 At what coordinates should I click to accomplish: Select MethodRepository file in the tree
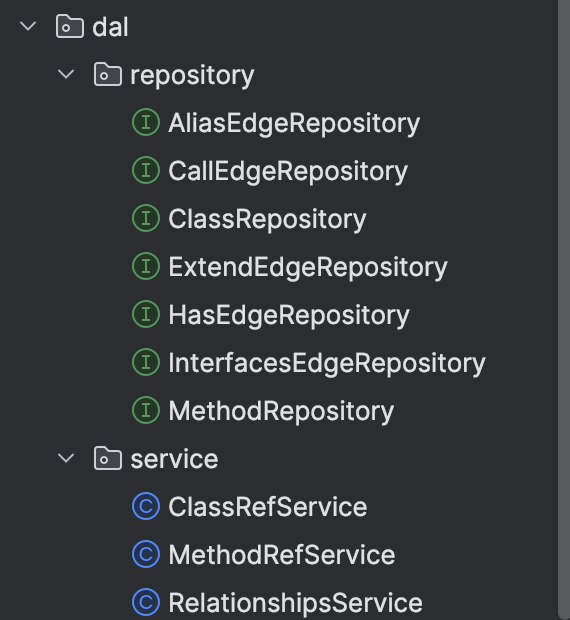point(281,410)
